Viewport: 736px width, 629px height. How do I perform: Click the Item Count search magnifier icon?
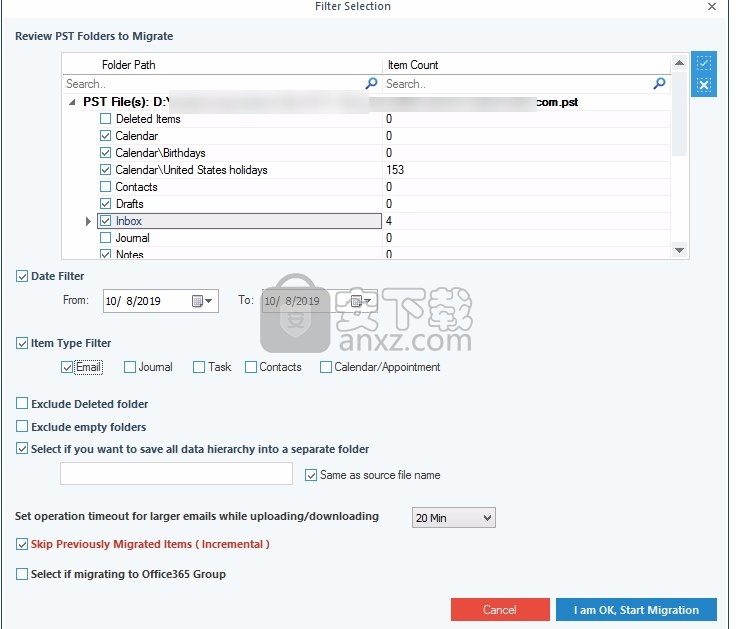tap(659, 84)
